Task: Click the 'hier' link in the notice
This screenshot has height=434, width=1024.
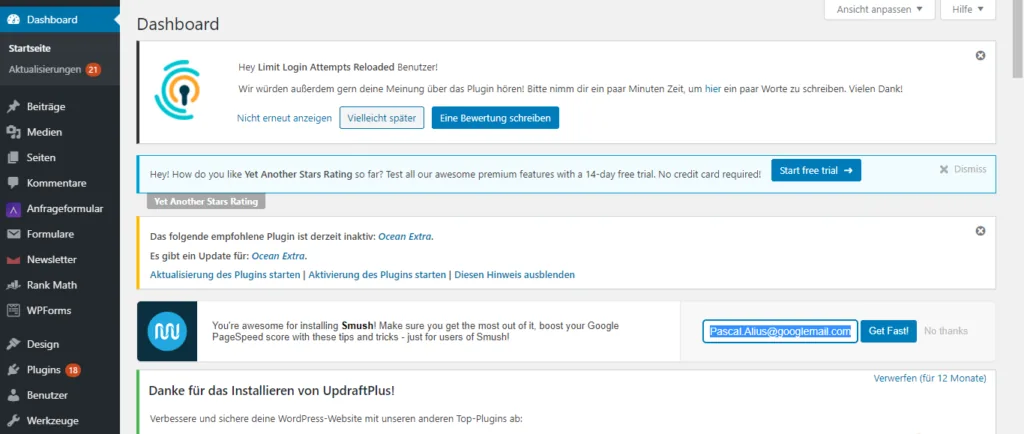Action: (x=712, y=88)
